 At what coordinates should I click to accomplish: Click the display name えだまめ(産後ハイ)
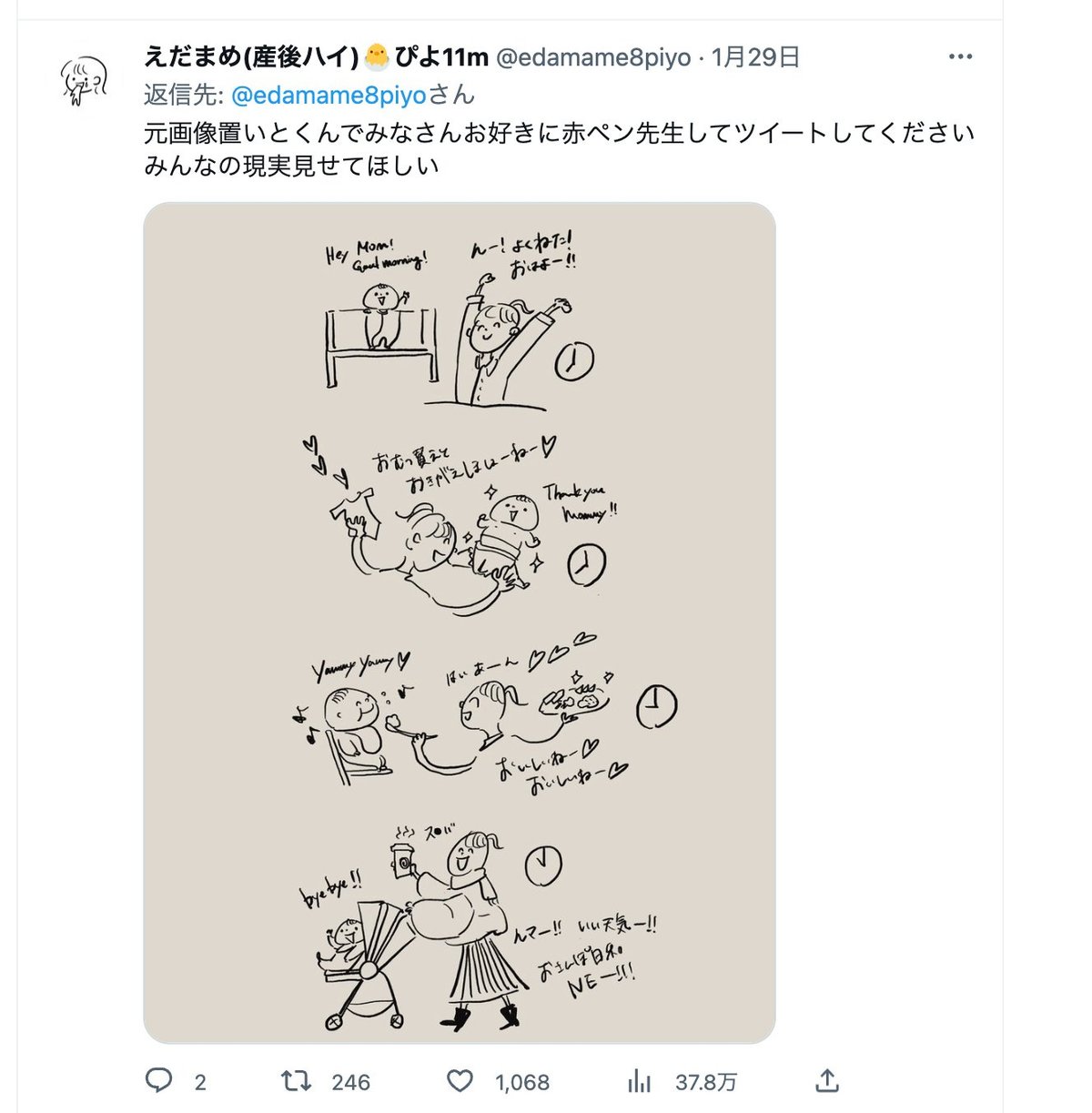coord(251,57)
